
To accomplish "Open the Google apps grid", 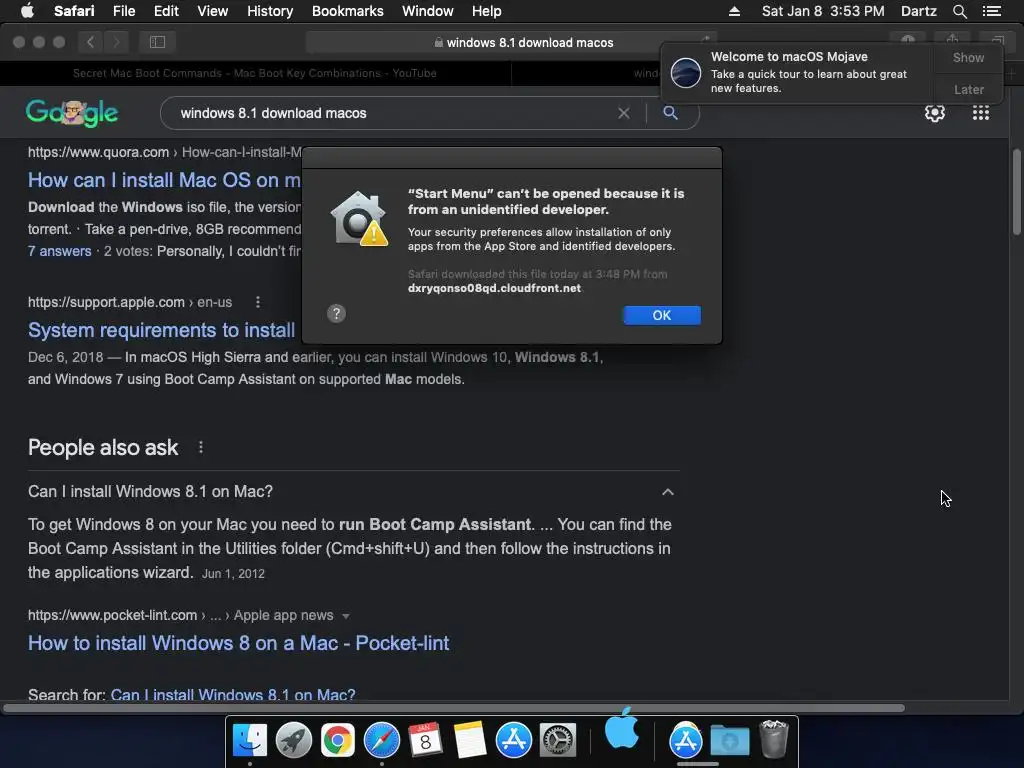I will (x=980, y=113).
